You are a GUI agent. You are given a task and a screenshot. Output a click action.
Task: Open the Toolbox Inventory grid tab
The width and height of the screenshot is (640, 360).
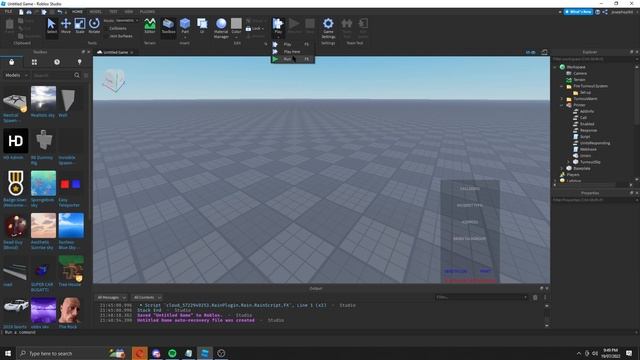pyautogui.click(x=34, y=62)
